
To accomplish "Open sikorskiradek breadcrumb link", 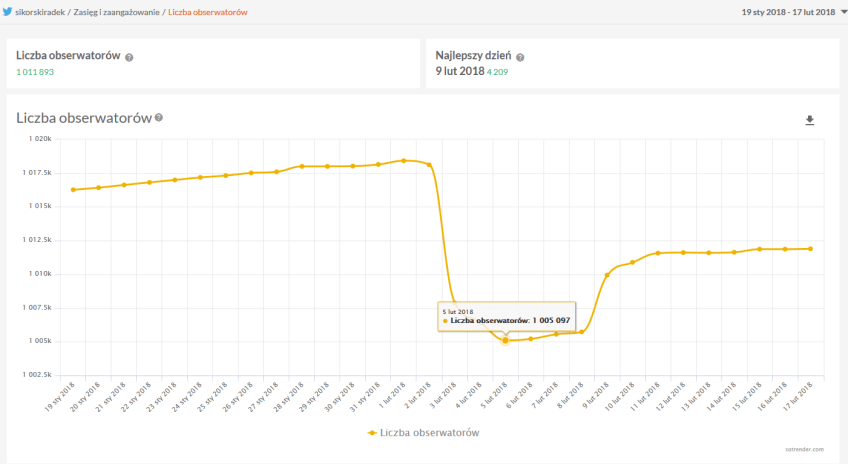I will [42, 12].
